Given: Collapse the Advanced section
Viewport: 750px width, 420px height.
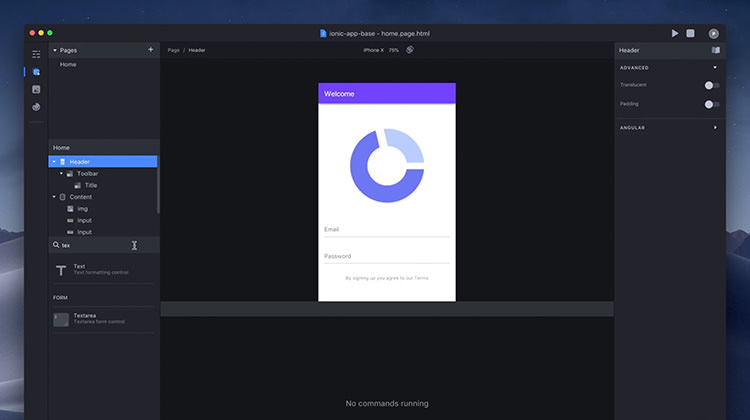Looking at the screenshot, I should click(714, 68).
